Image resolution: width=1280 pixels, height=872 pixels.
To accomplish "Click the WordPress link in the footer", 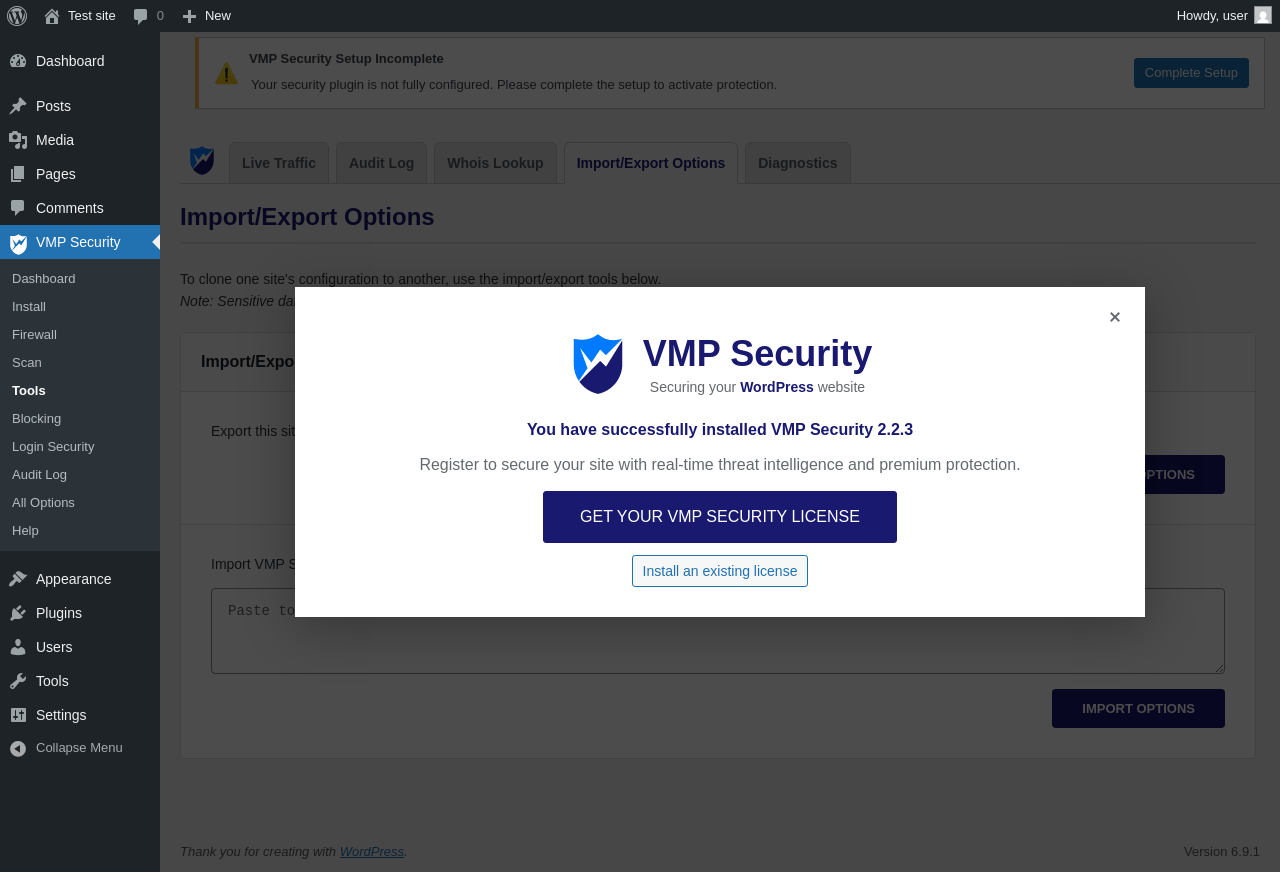I will [372, 852].
